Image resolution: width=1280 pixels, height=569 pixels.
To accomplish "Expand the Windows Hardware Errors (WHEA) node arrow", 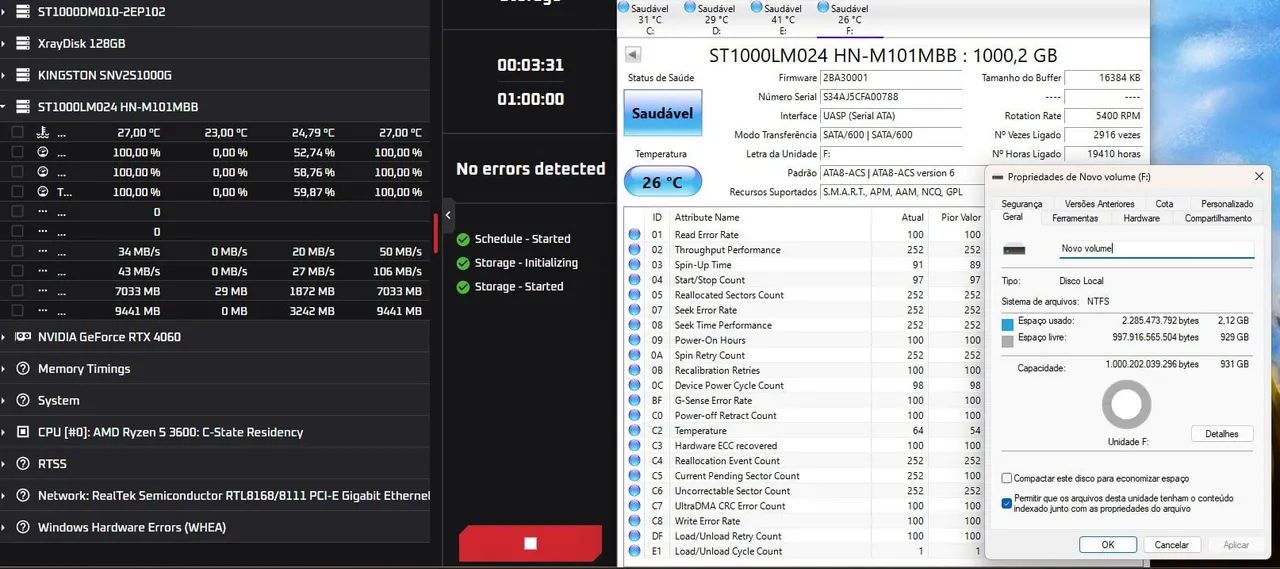I will (x=4, y=527).
